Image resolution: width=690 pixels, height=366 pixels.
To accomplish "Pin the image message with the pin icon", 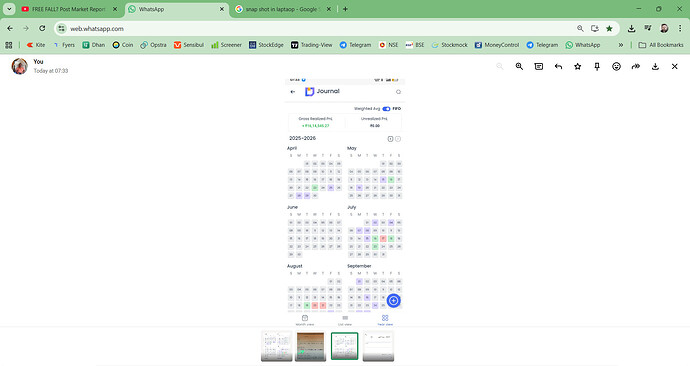I will pos(597,66).
